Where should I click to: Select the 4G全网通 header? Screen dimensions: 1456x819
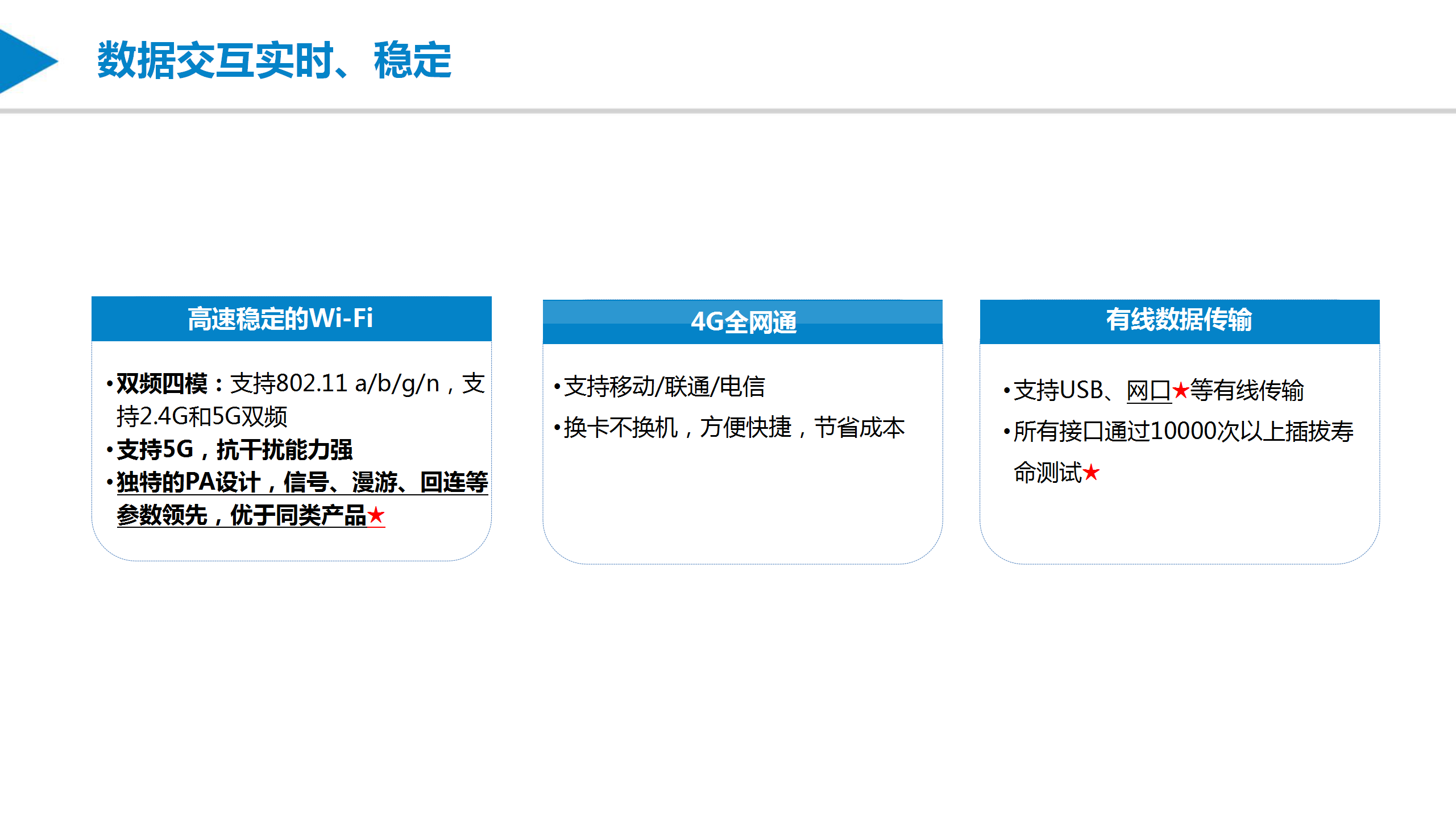[742, 322]
